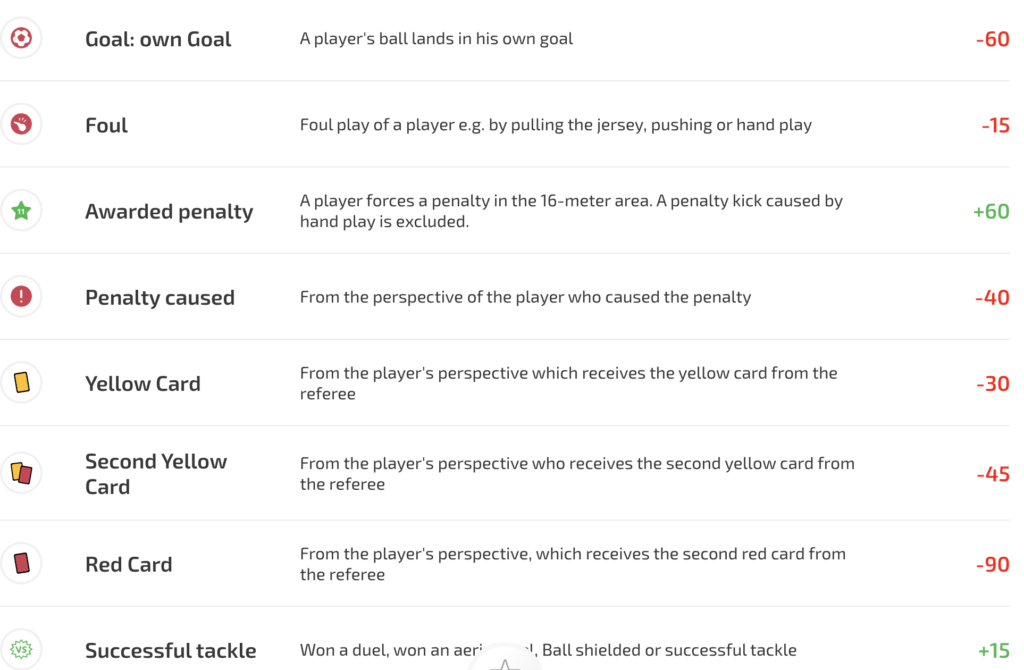The width and height of the screenshot is (1024, 670).
Task: Click the "Goal: own Goal" heading
Action: [x=158, y=39]
